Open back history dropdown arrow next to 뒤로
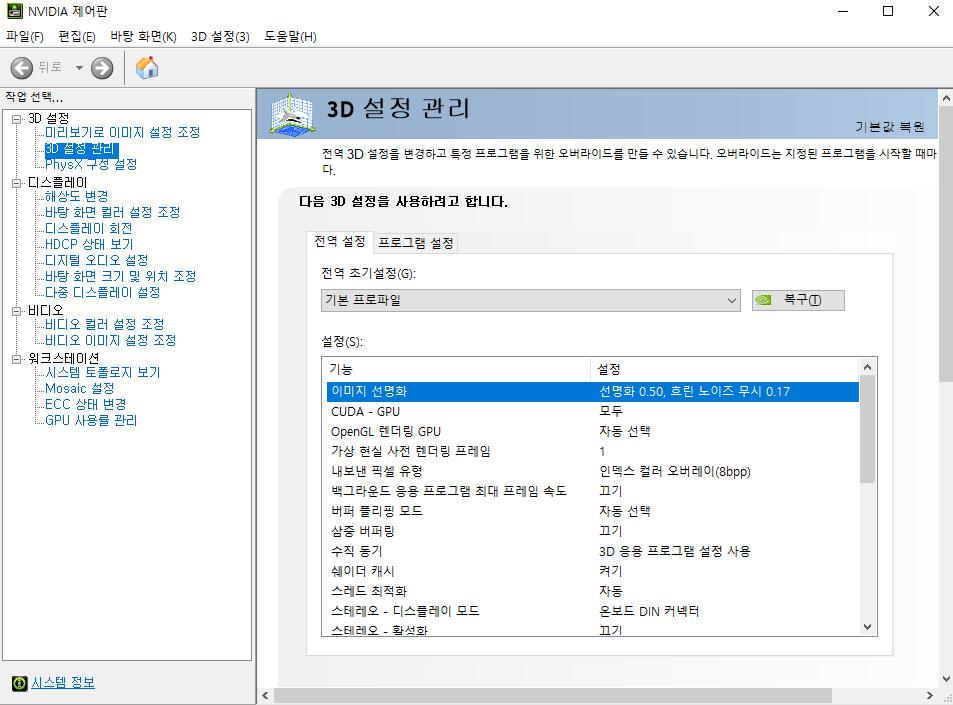 79,67
